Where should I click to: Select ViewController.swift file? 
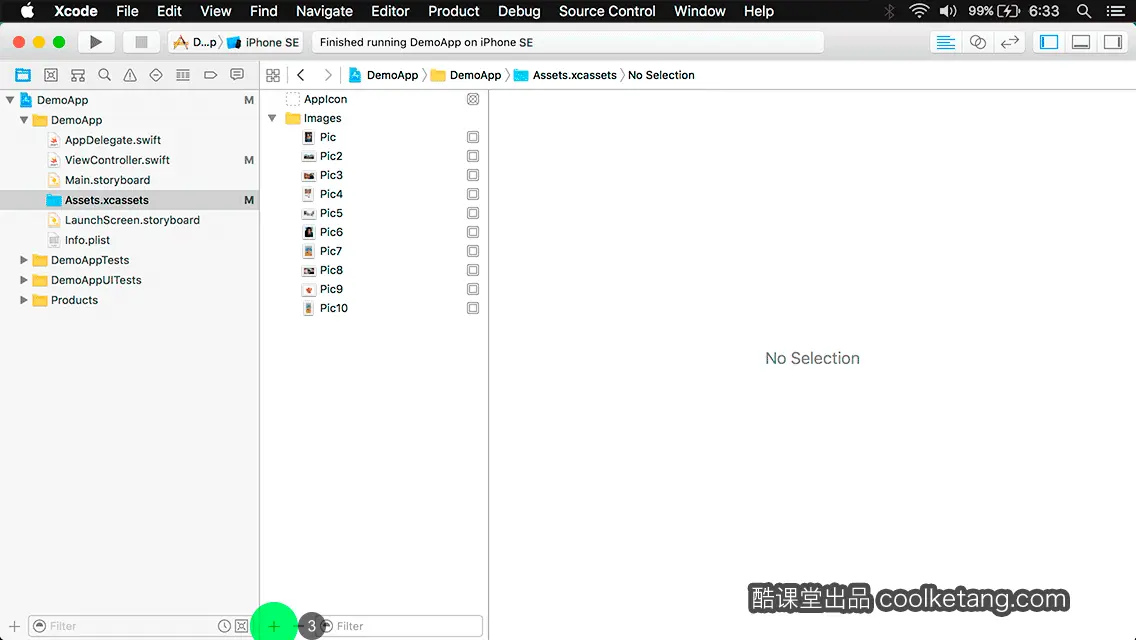point(117,159)
